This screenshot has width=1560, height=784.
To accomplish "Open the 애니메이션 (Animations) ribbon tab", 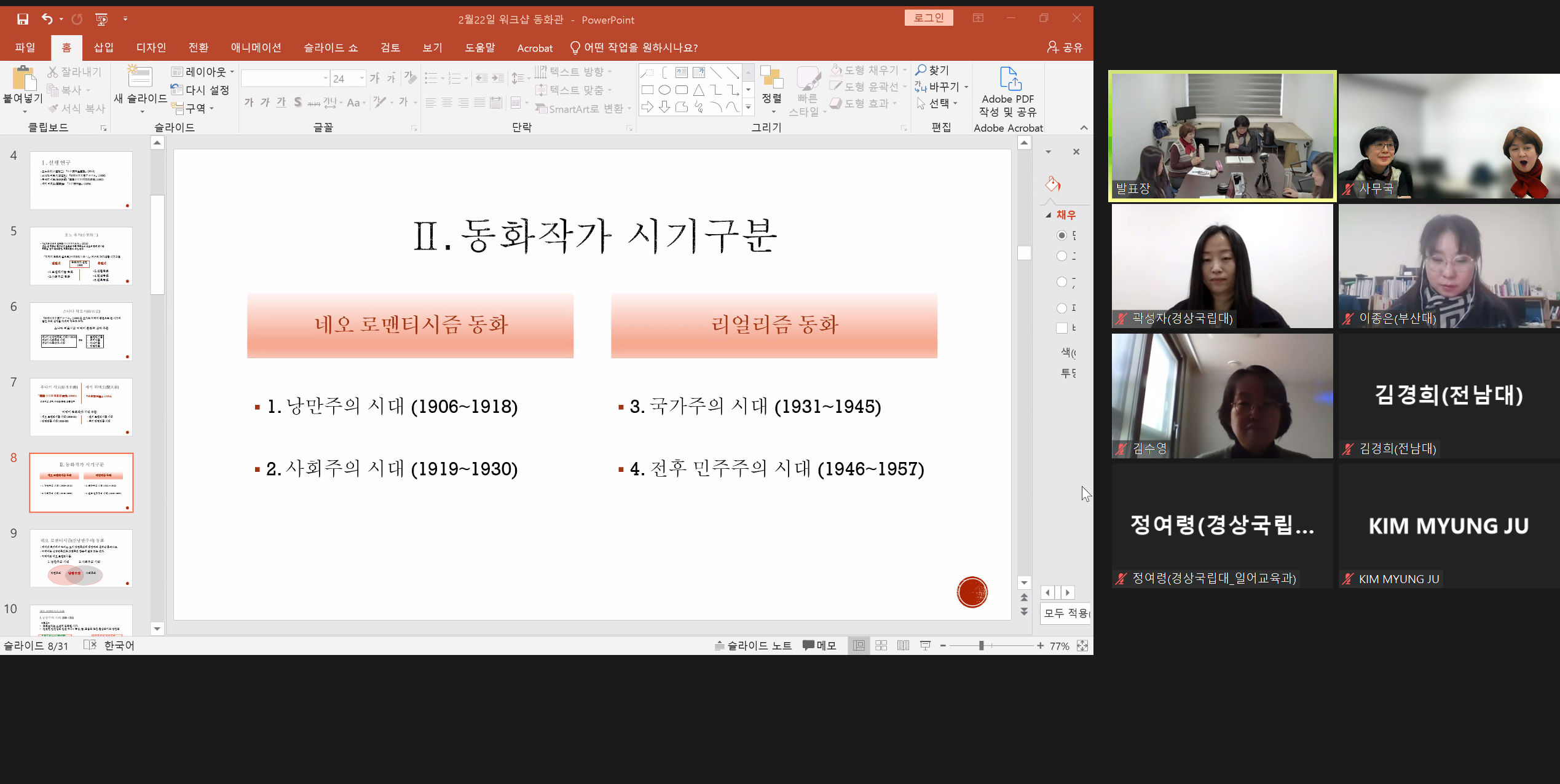I will pos(256,47).
